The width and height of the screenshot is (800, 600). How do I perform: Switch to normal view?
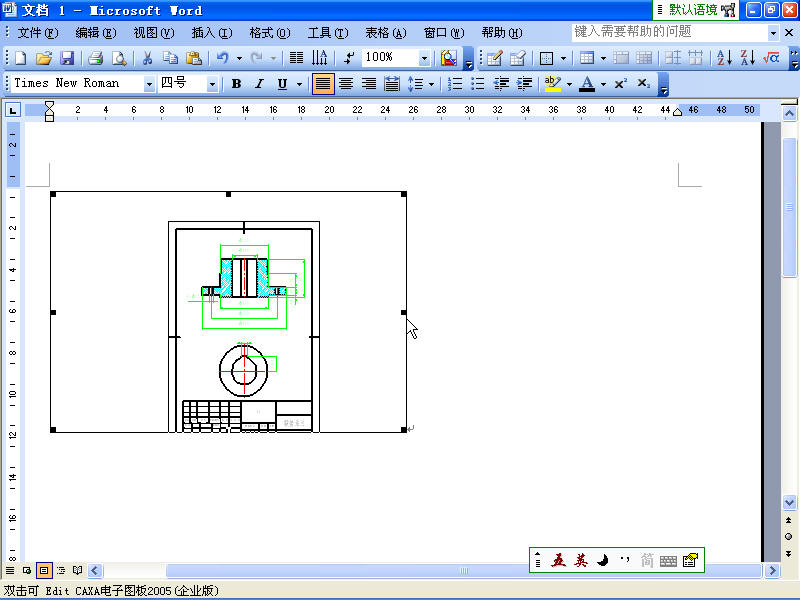(x=10, y=570)
